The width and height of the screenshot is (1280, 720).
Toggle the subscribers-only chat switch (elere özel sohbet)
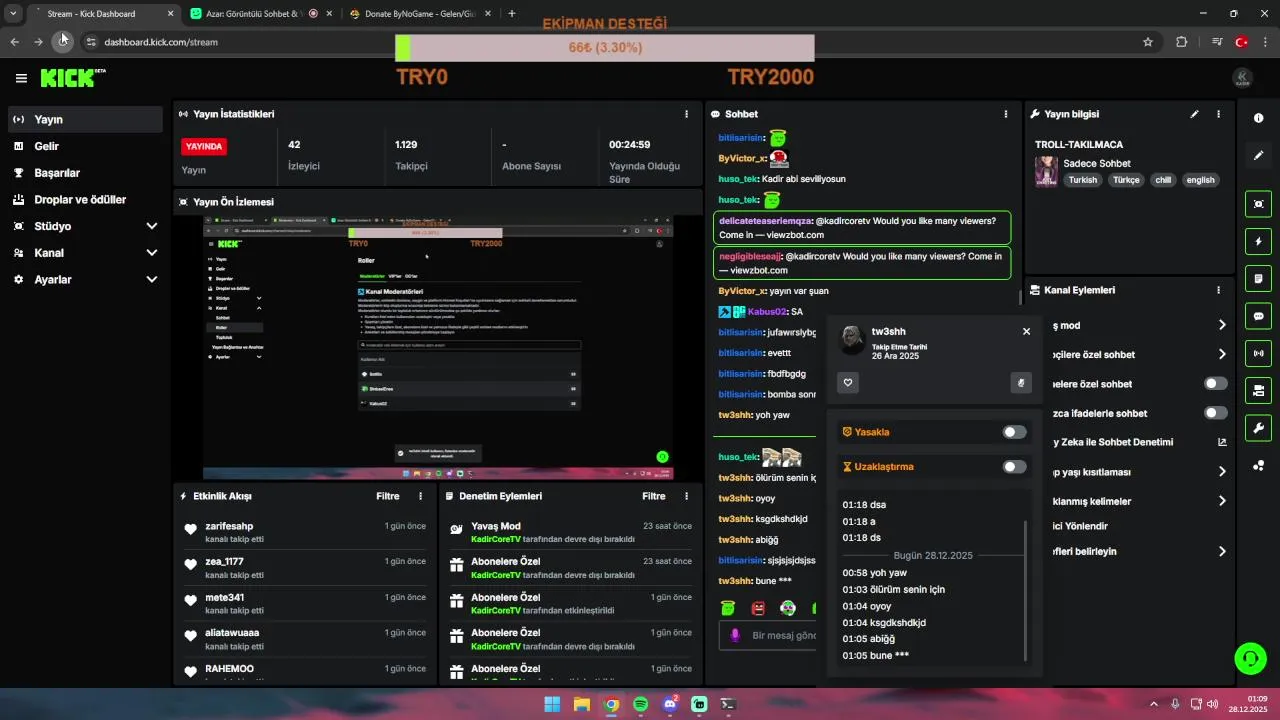point(1216,383)
